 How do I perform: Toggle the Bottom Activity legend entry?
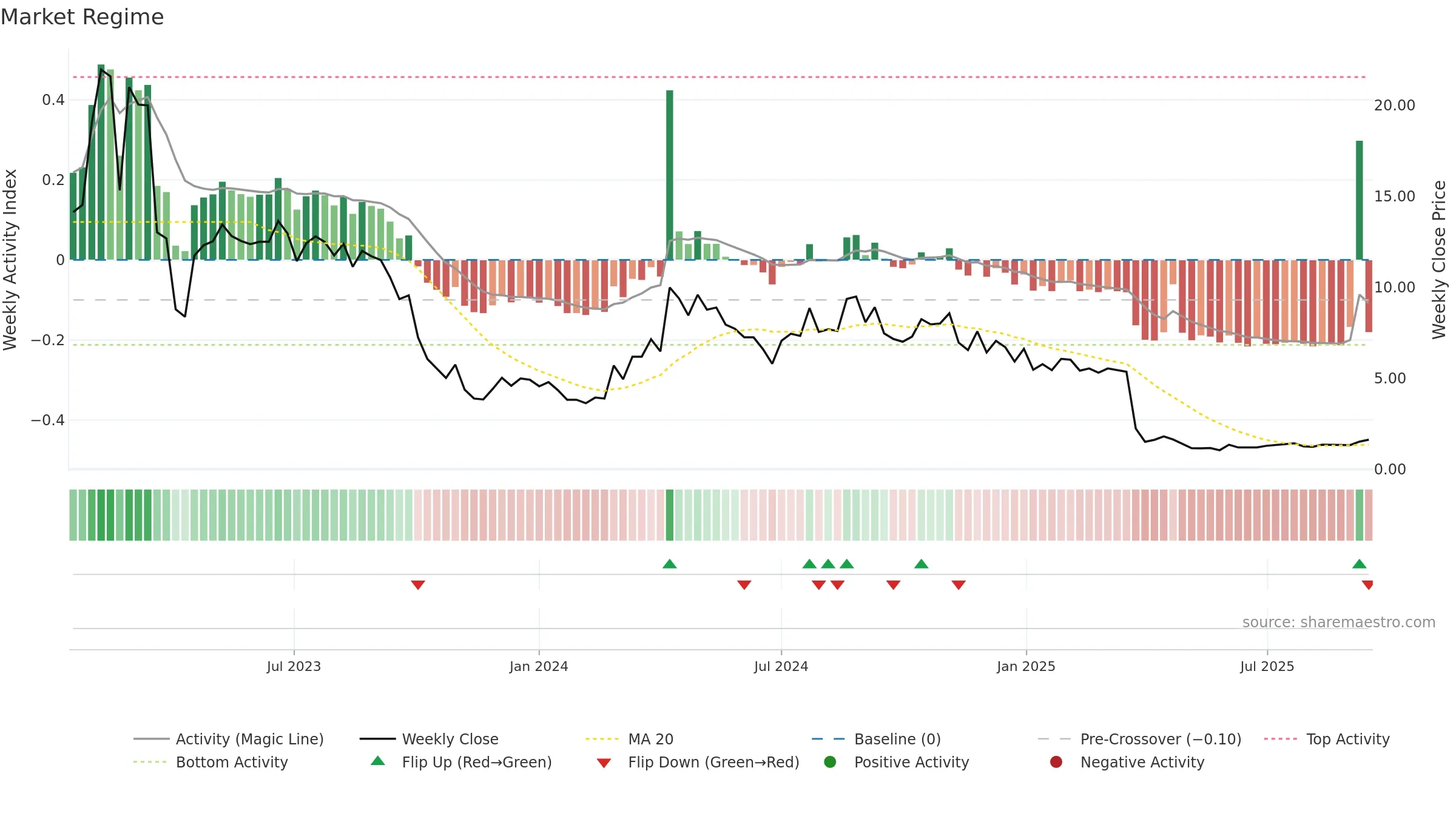[211, 762]
